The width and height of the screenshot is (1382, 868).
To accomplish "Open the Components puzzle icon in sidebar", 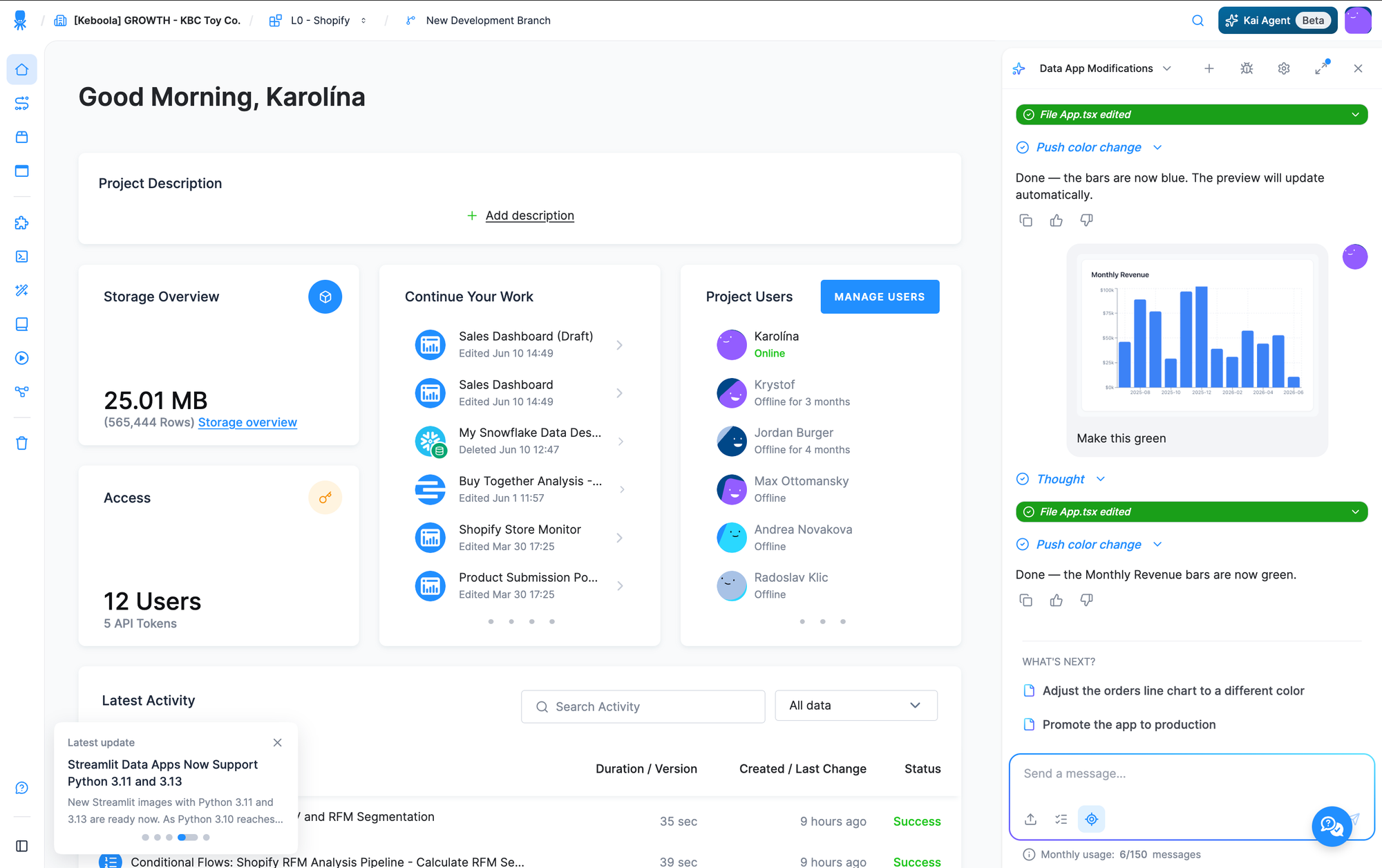I will [x=22, y=223].
